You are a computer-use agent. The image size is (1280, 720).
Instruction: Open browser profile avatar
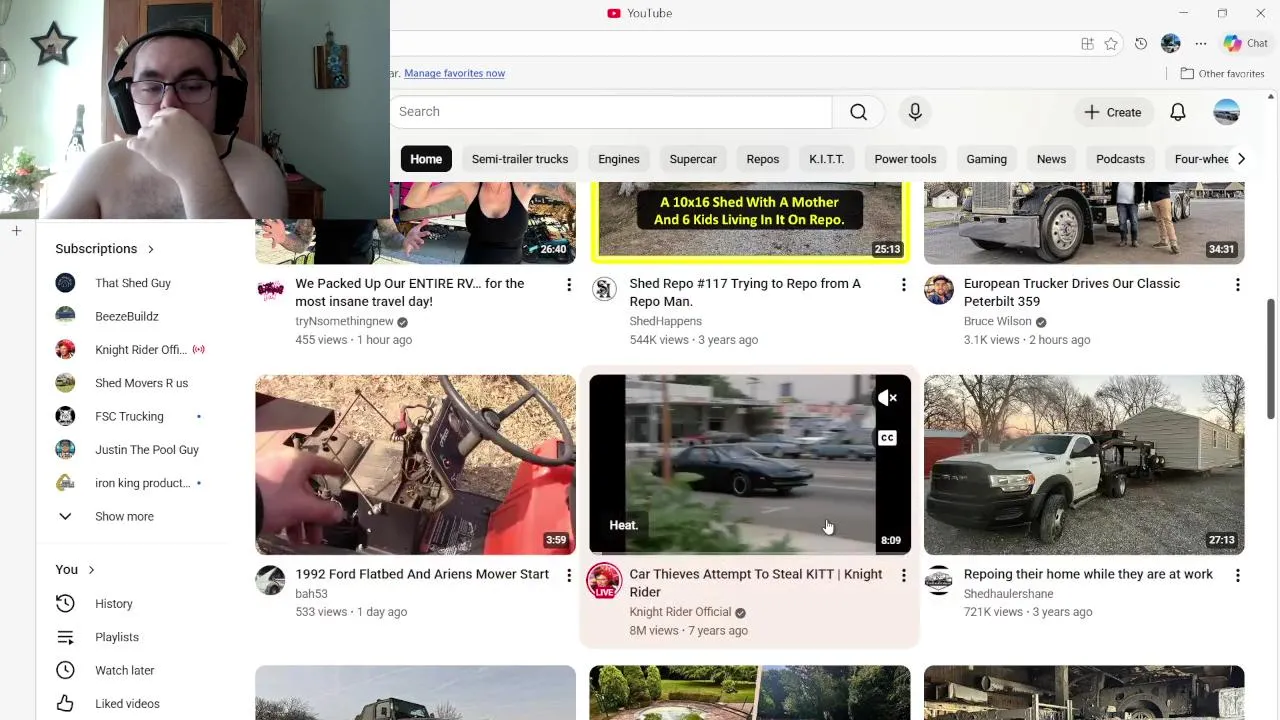[1171, 44]
